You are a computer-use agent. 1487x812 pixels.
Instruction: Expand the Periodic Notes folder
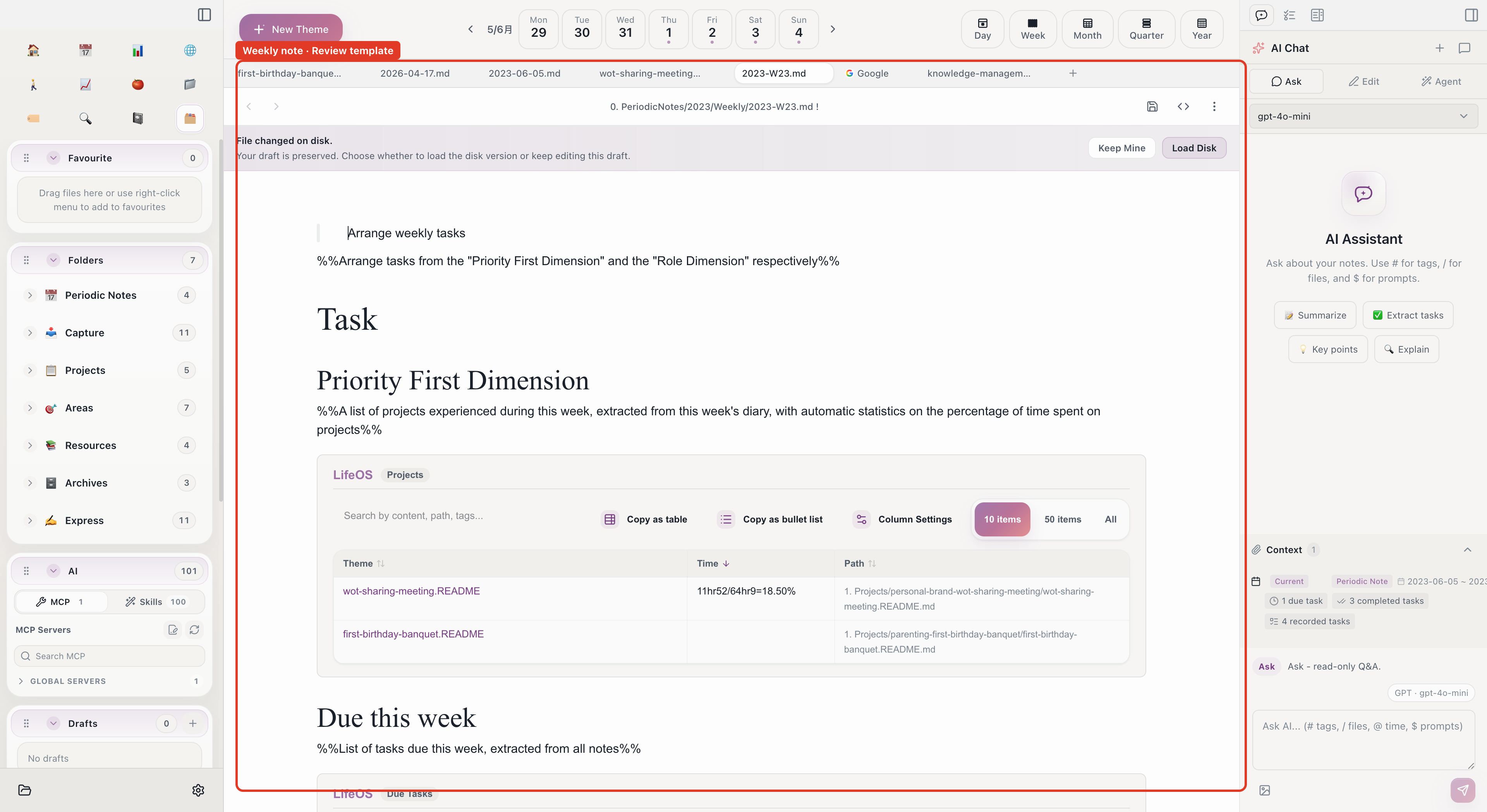click(29, 295)
